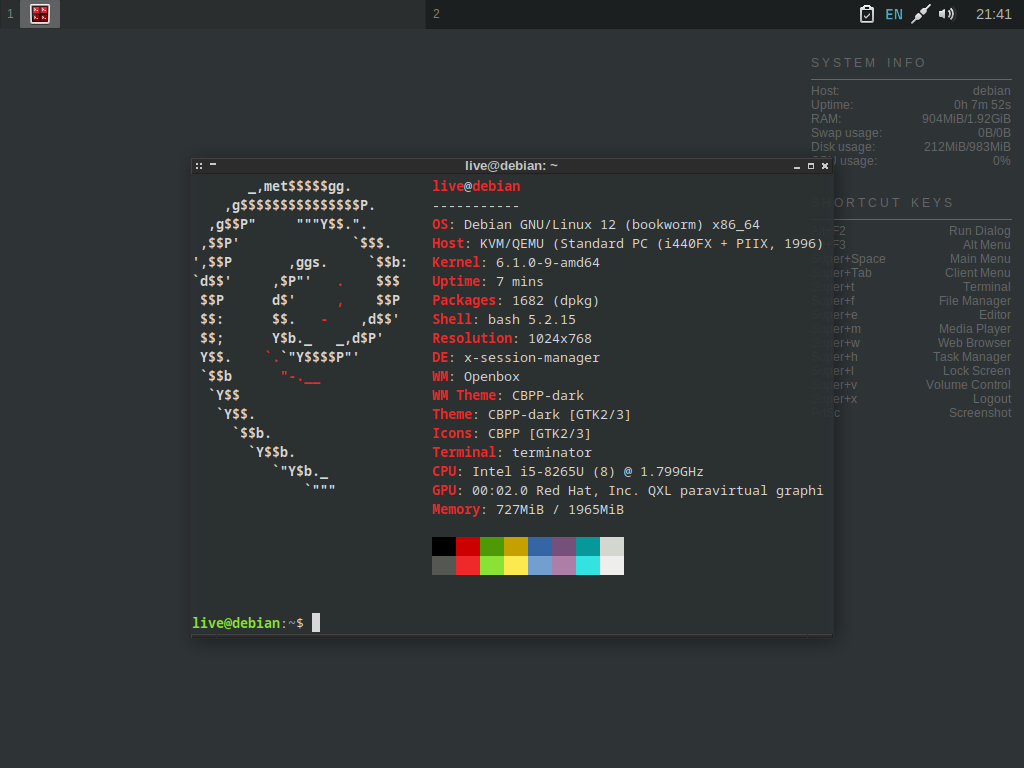The width and height of the screenshot is (1024, 768).
Task: Click the dotted grip icon on terminal title bar
Action: pyautogui.click(x=199, y=166)
